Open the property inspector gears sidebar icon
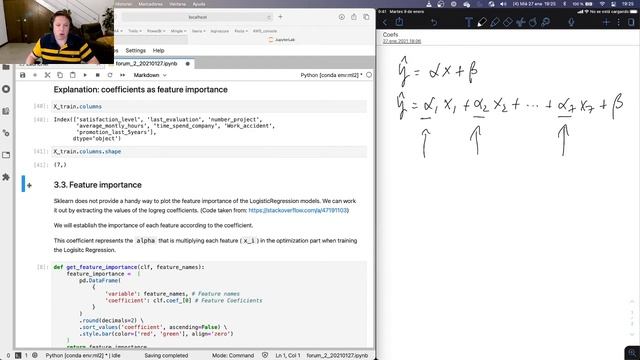The width and height of the screenshot is (640, 360). pyautogui.click(x=6, y=133)
